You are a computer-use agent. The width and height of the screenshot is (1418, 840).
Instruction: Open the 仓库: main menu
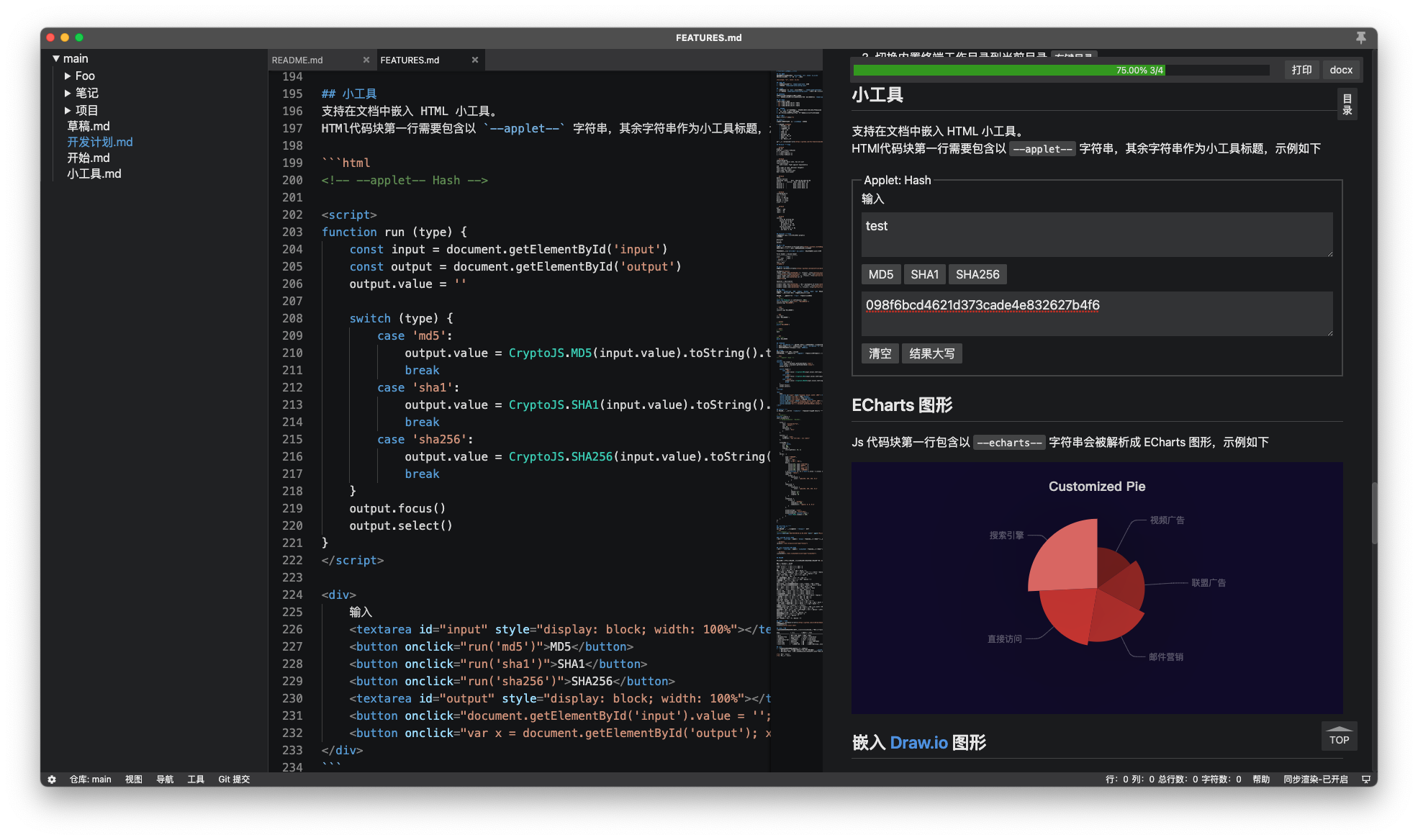[x=90, y=779]
